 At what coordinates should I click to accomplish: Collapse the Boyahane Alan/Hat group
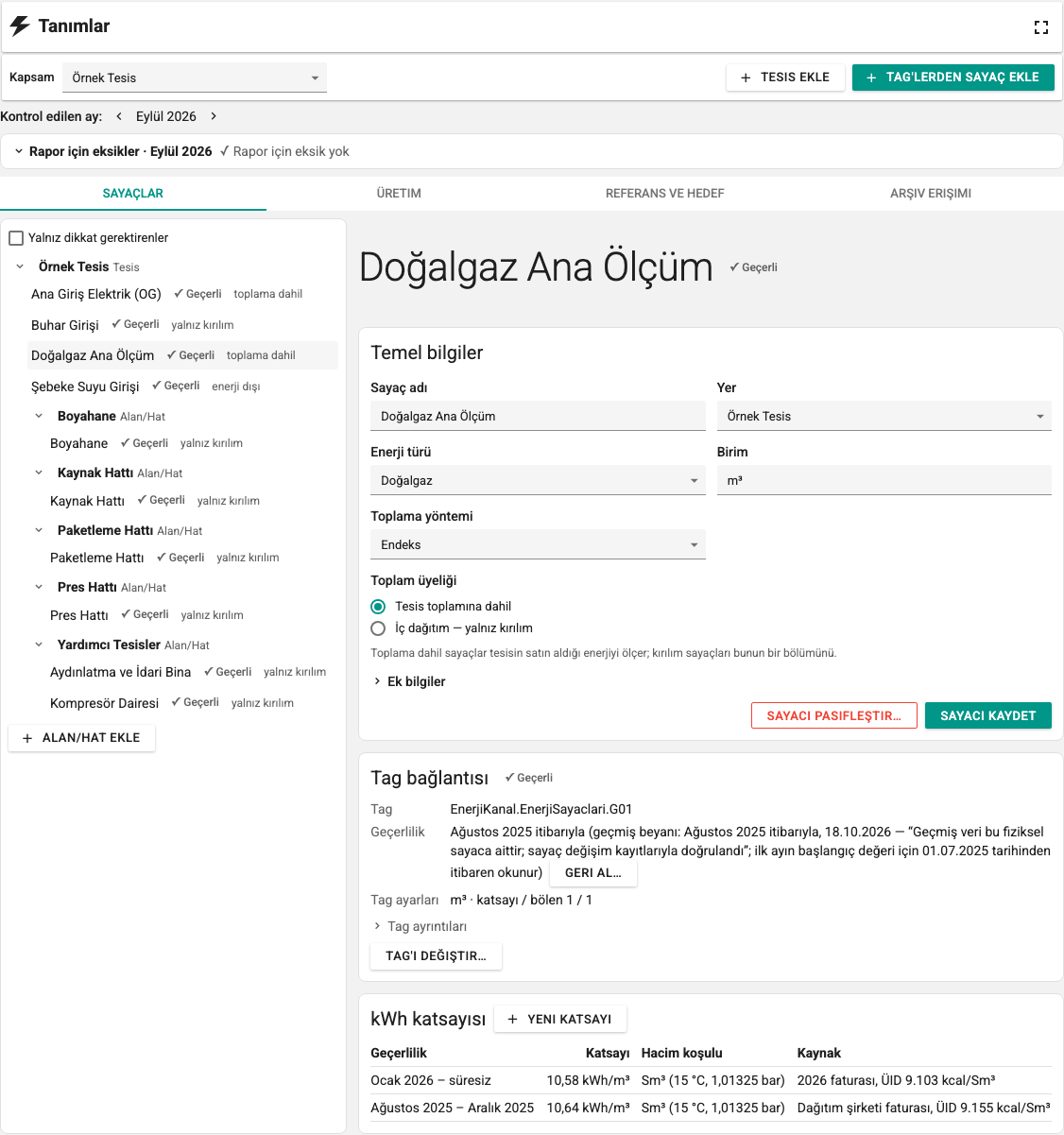(x=39, y=416)
